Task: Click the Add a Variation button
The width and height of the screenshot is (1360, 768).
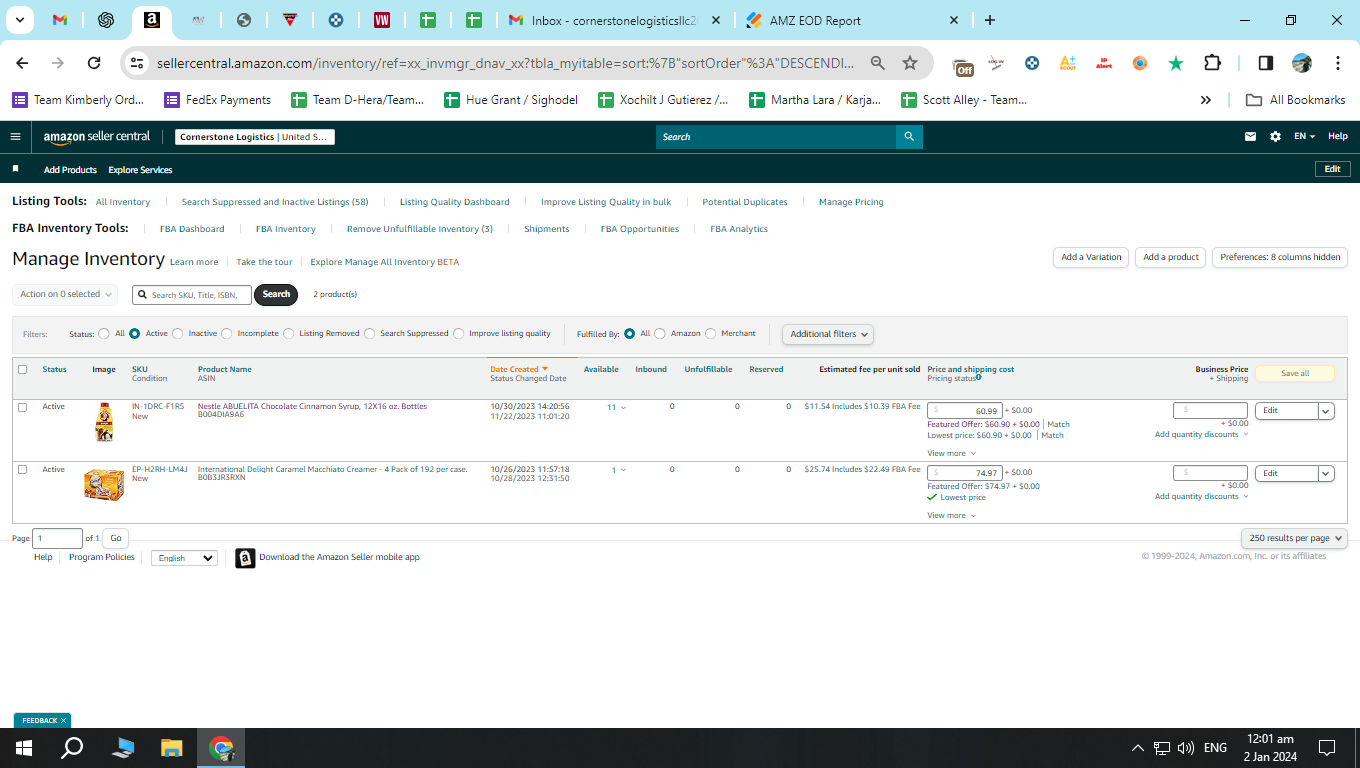Action: pos(1091,257)
